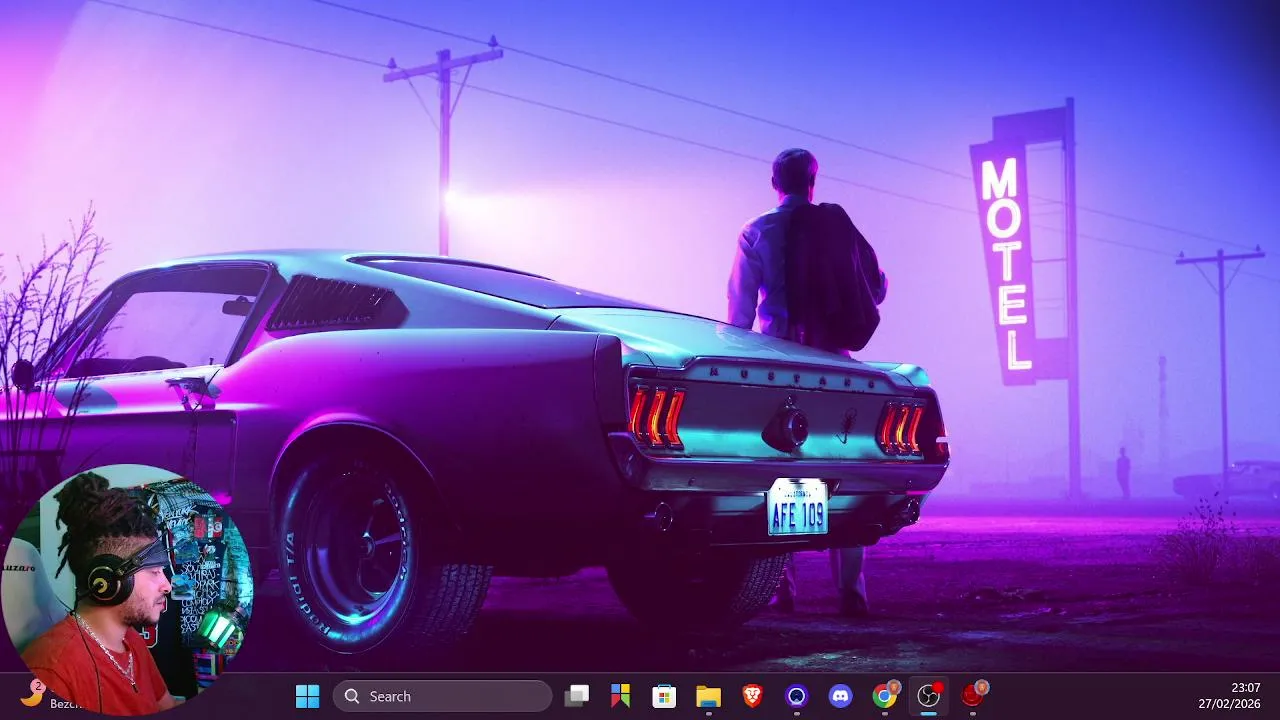The image size is (1280, 720).
Task: Click the taskbar Search box
Action: point(442,696)
